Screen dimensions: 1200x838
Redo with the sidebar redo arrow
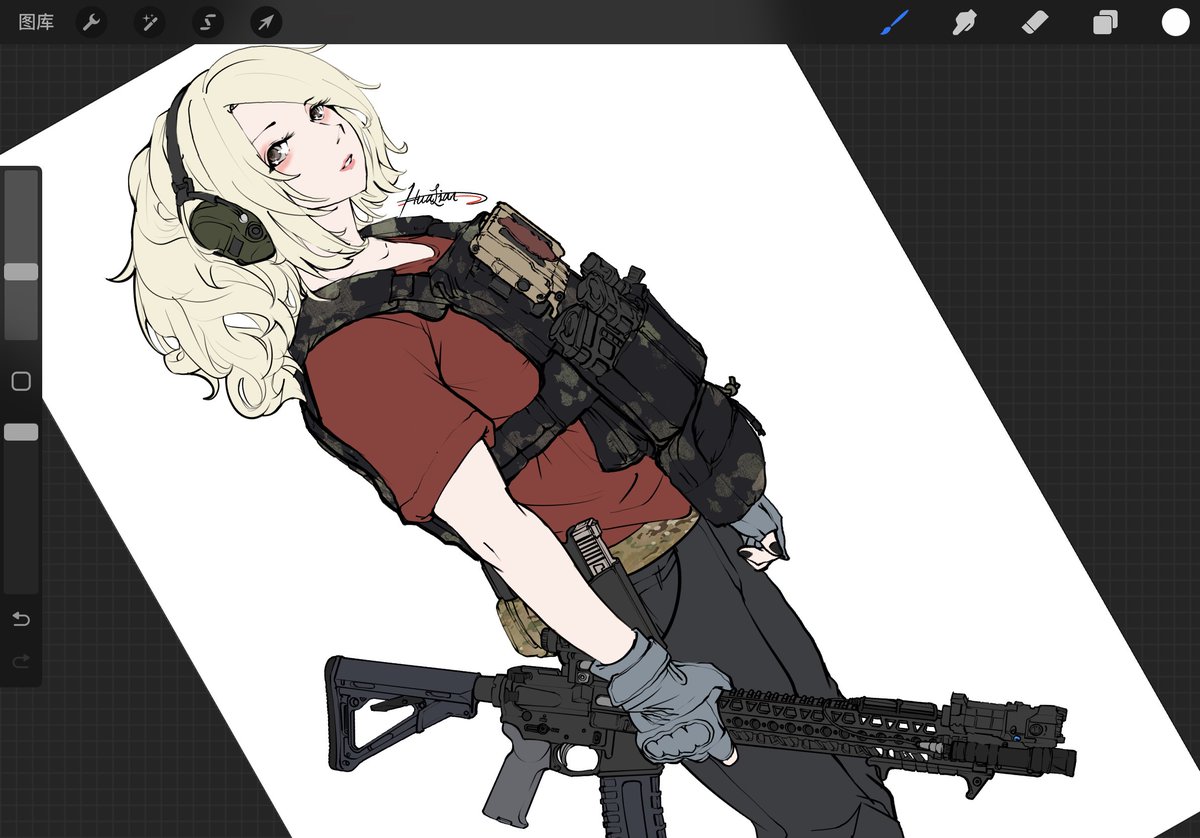point(21,661)
